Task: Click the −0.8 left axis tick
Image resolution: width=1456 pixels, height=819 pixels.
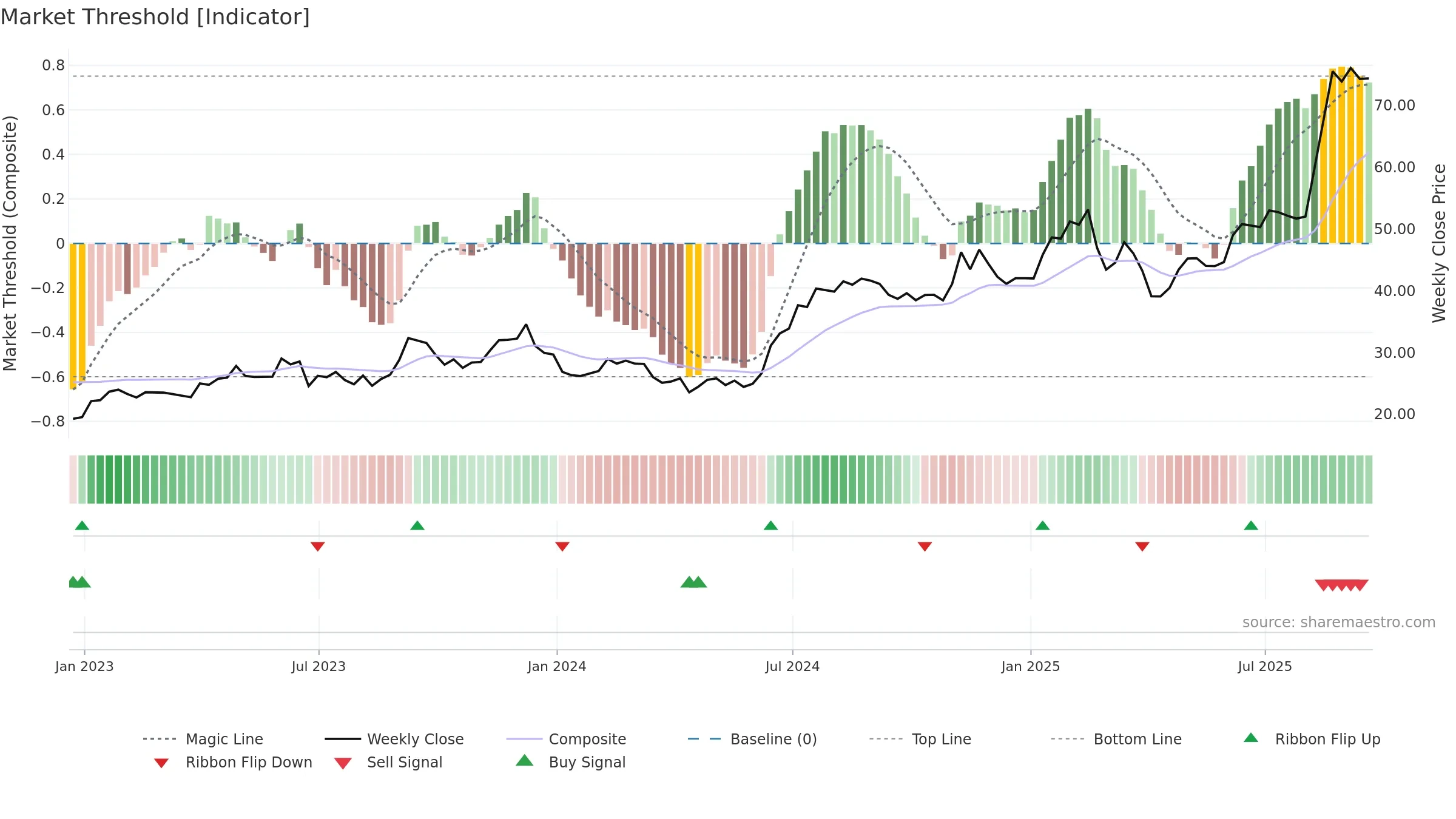Action: pos(48,421)
